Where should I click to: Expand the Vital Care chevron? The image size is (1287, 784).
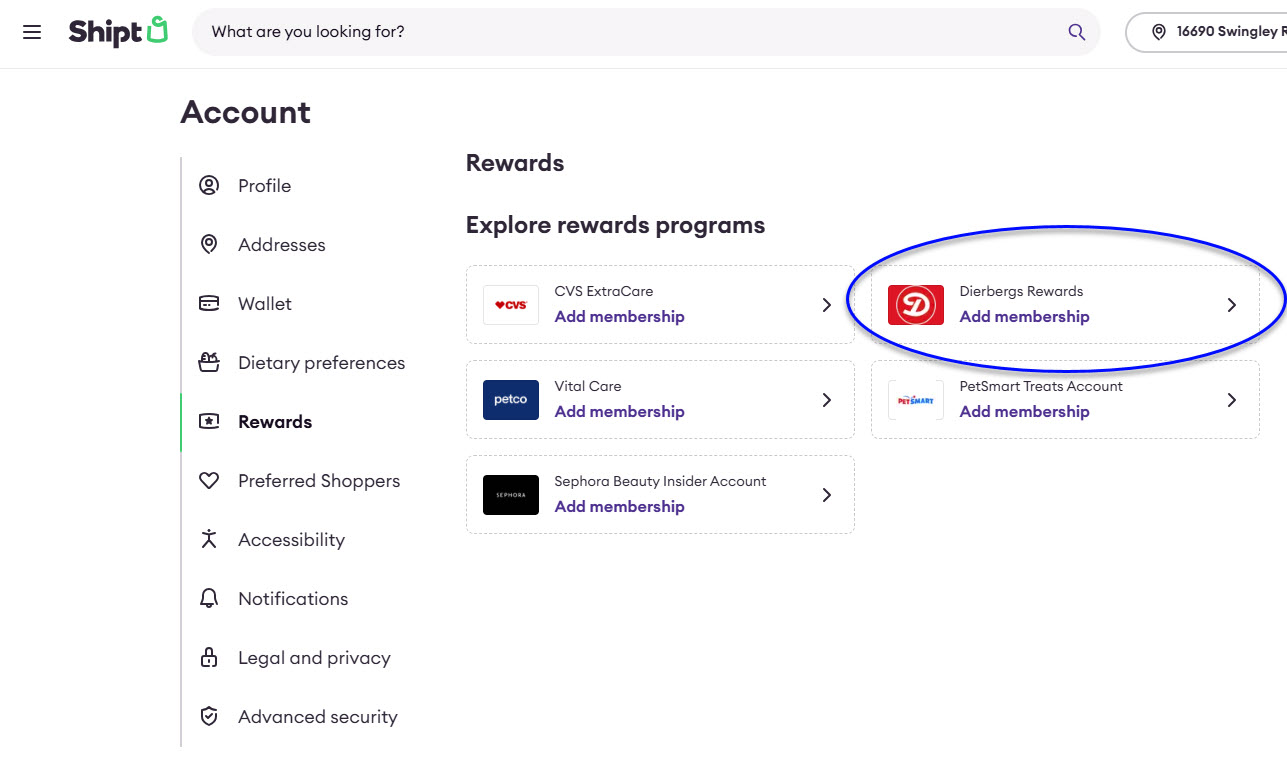pos(827,400)
